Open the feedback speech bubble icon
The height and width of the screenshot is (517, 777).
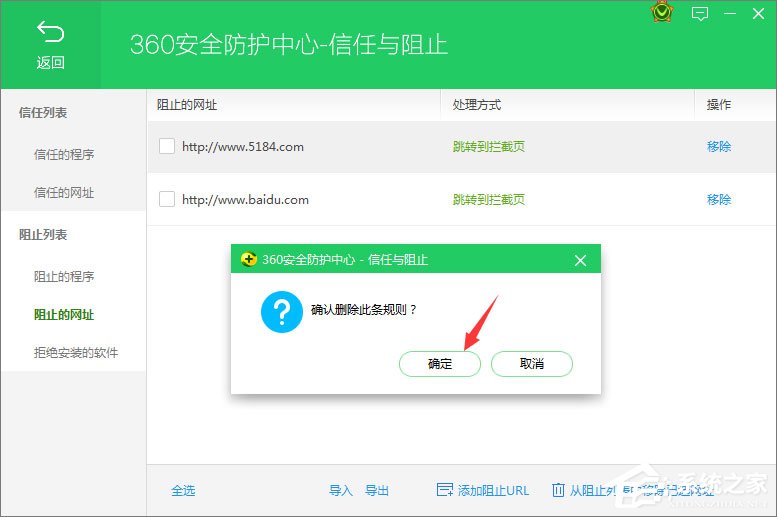(700, 14)
